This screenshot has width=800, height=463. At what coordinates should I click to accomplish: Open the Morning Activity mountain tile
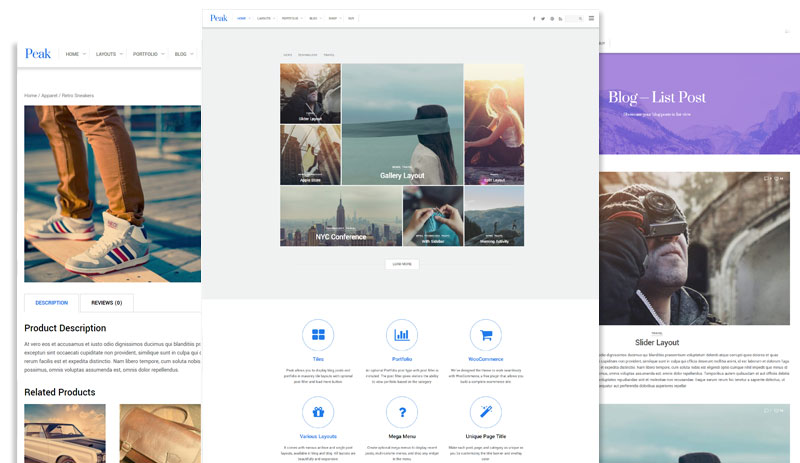point(494,216)
